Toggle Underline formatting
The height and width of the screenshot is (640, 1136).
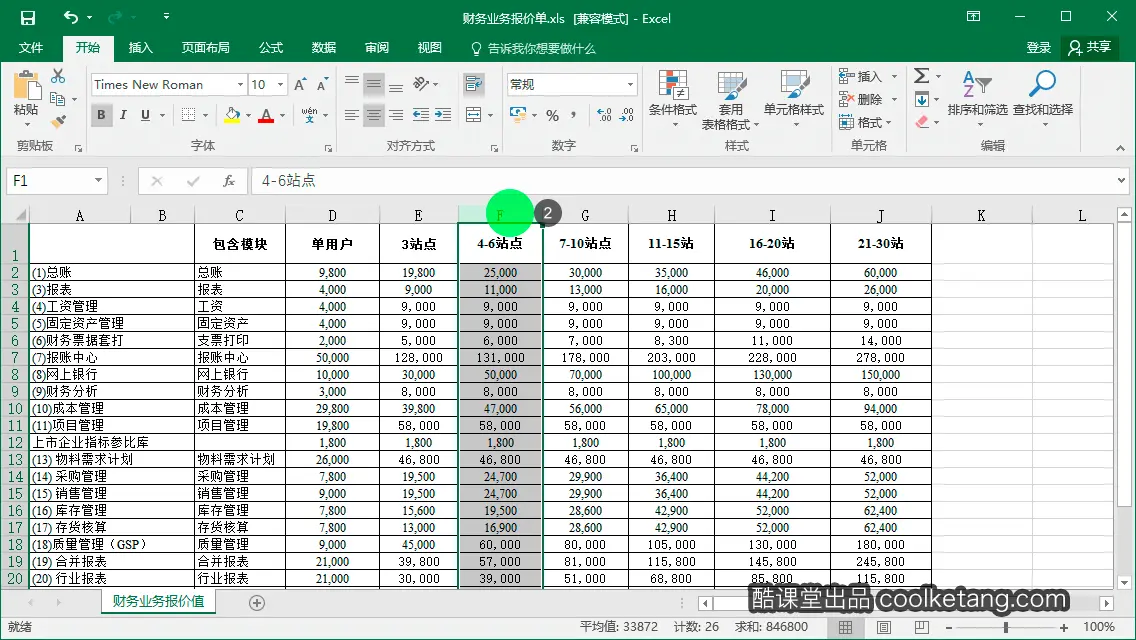point(146,115)
